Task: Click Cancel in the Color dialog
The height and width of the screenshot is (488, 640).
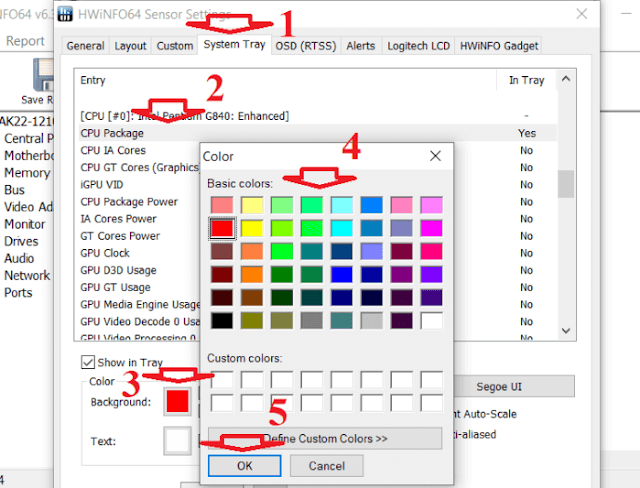Action: point(327,466)
